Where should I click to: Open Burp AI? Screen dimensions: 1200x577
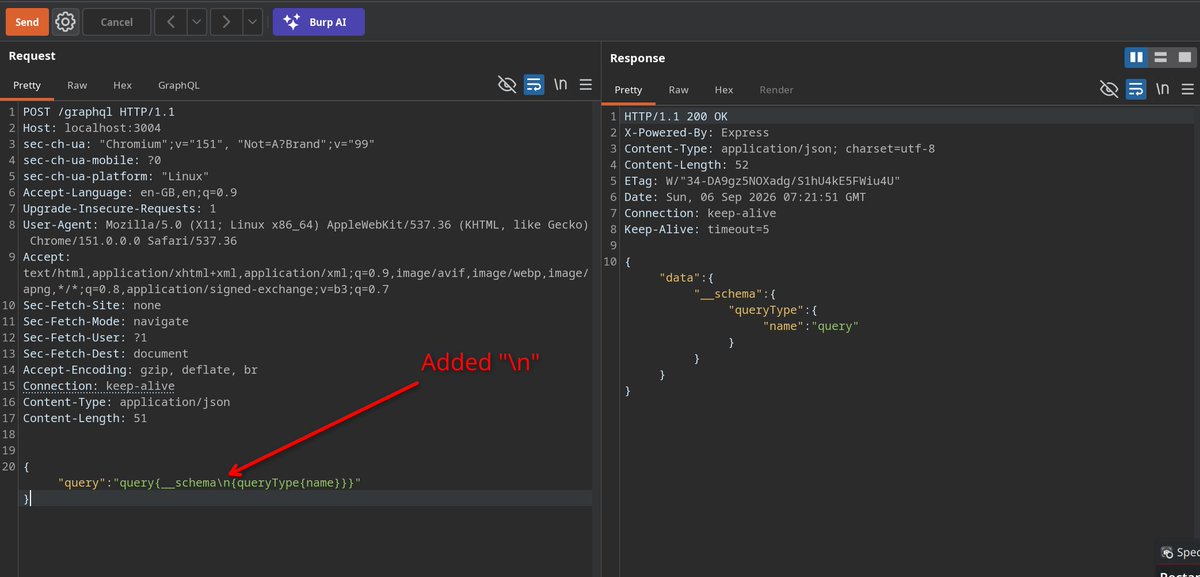click(319, 22)
